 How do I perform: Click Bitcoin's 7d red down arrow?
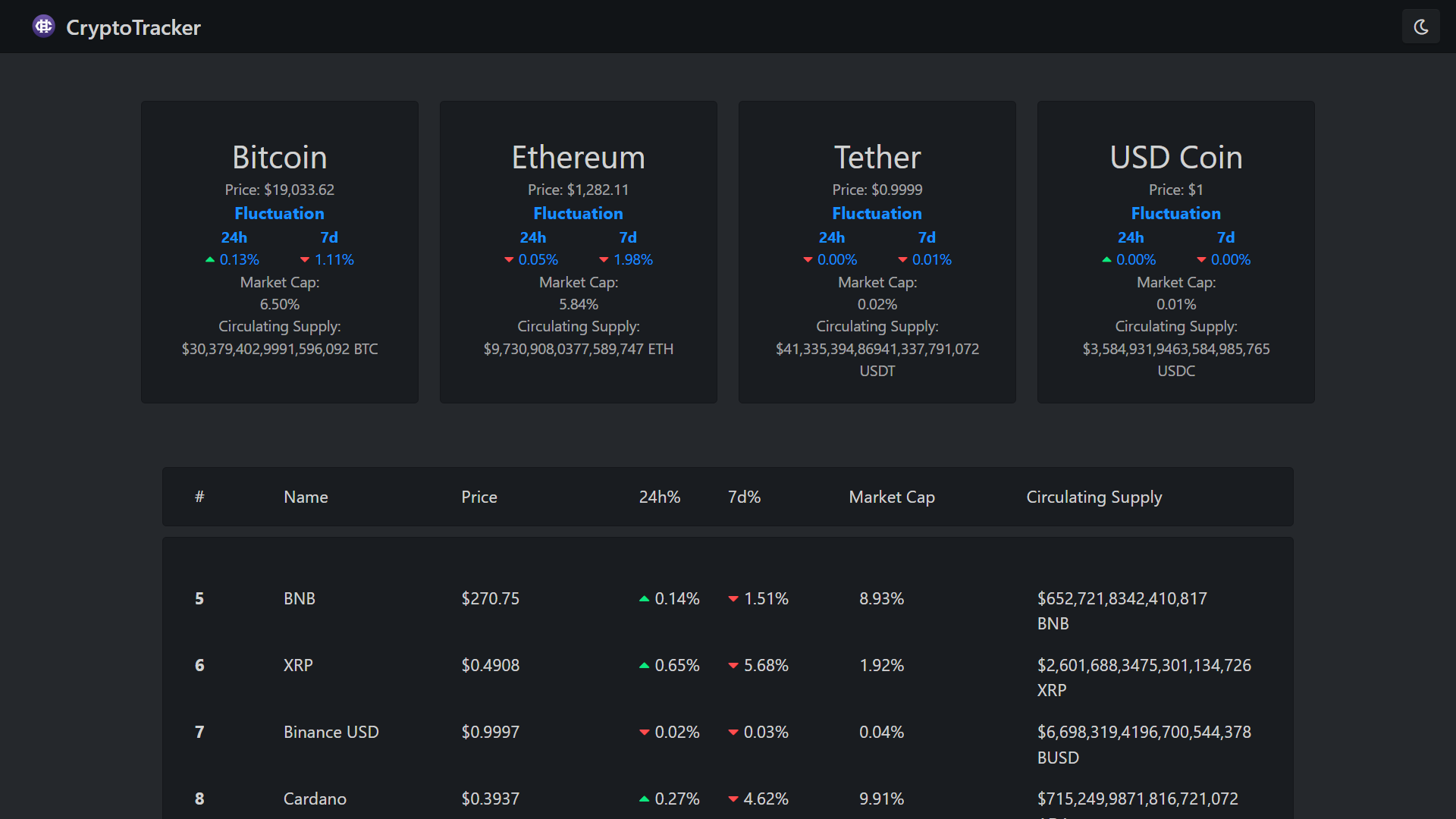click(305, 260)
